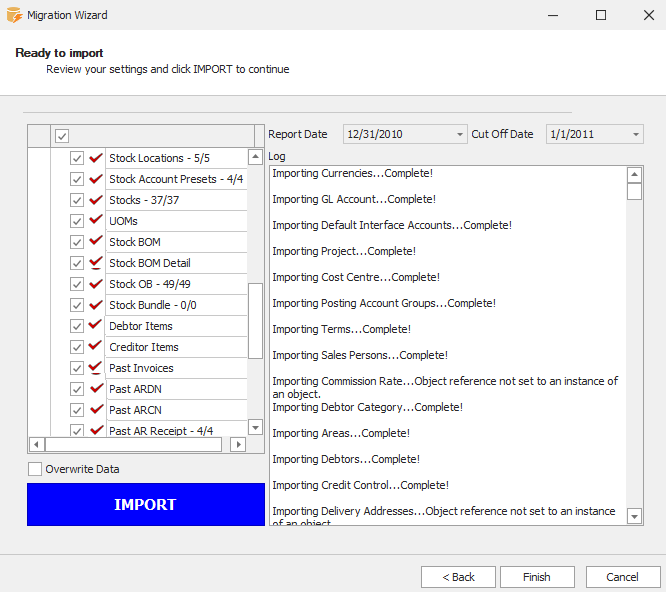
Task: Click the item list vertical scrollbar thumb
Action: point(255,321)
